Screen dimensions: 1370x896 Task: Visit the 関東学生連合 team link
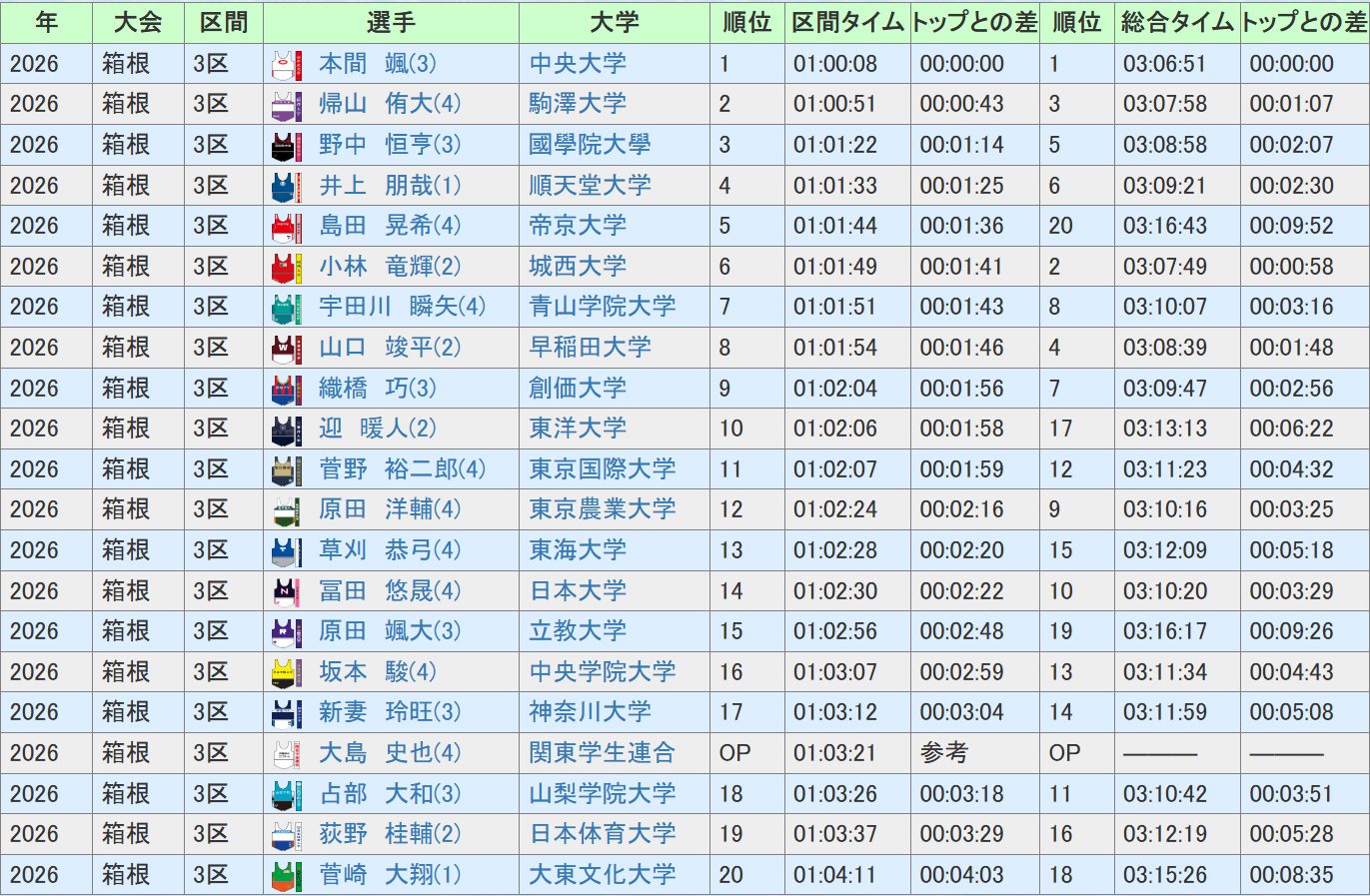click(602, 752)
